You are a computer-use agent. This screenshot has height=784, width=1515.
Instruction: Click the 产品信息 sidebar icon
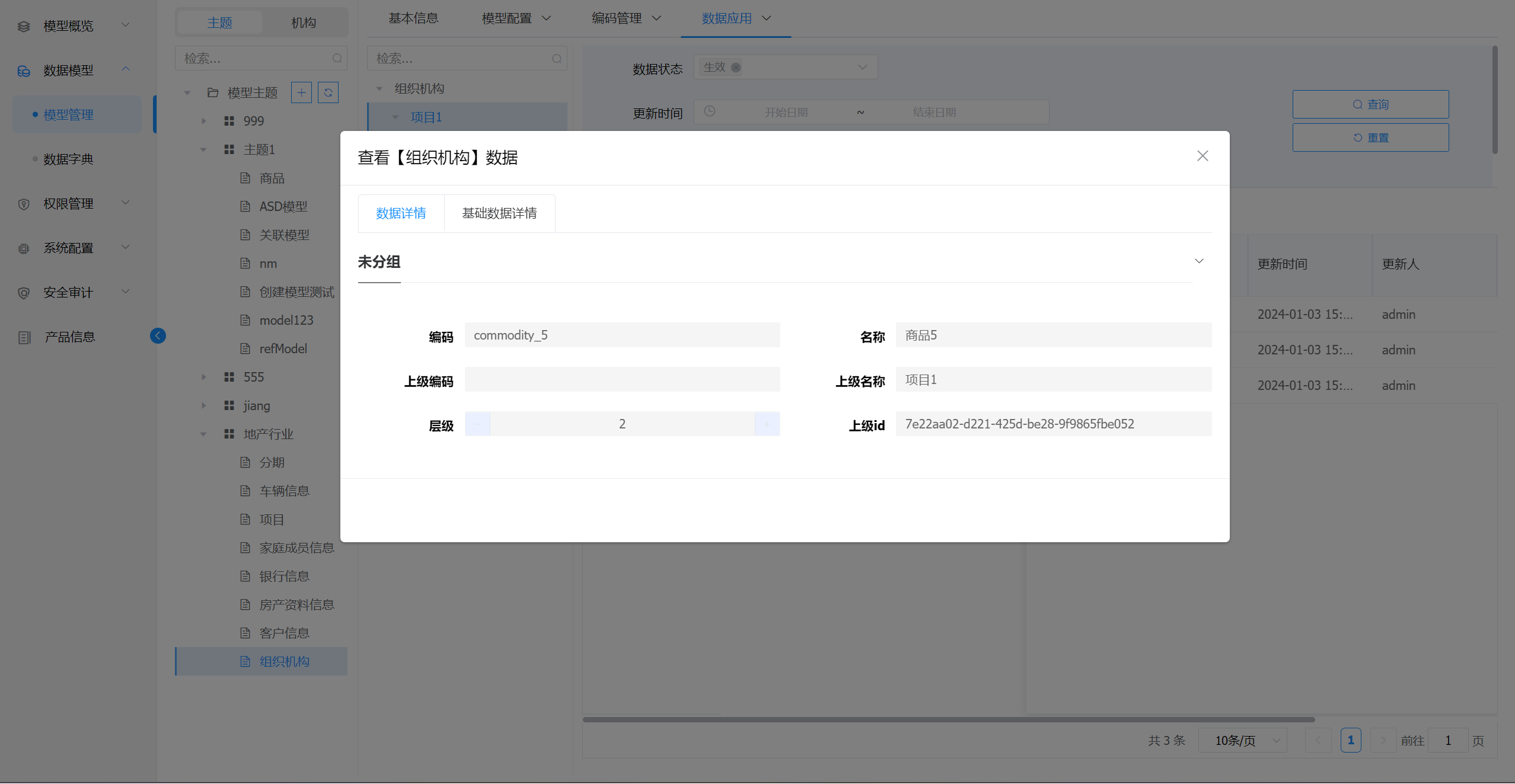[x=24, y=337]
